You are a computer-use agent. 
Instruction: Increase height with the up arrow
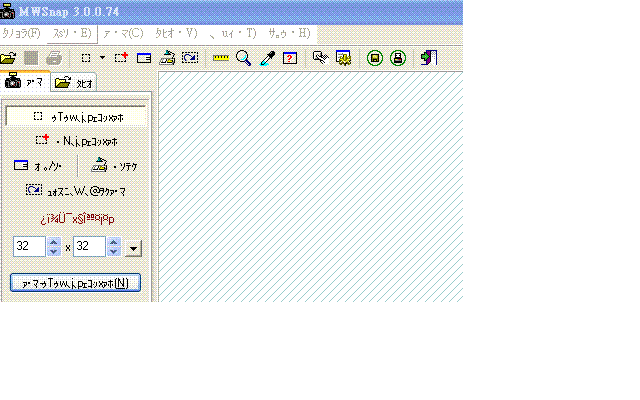[114, 242]
